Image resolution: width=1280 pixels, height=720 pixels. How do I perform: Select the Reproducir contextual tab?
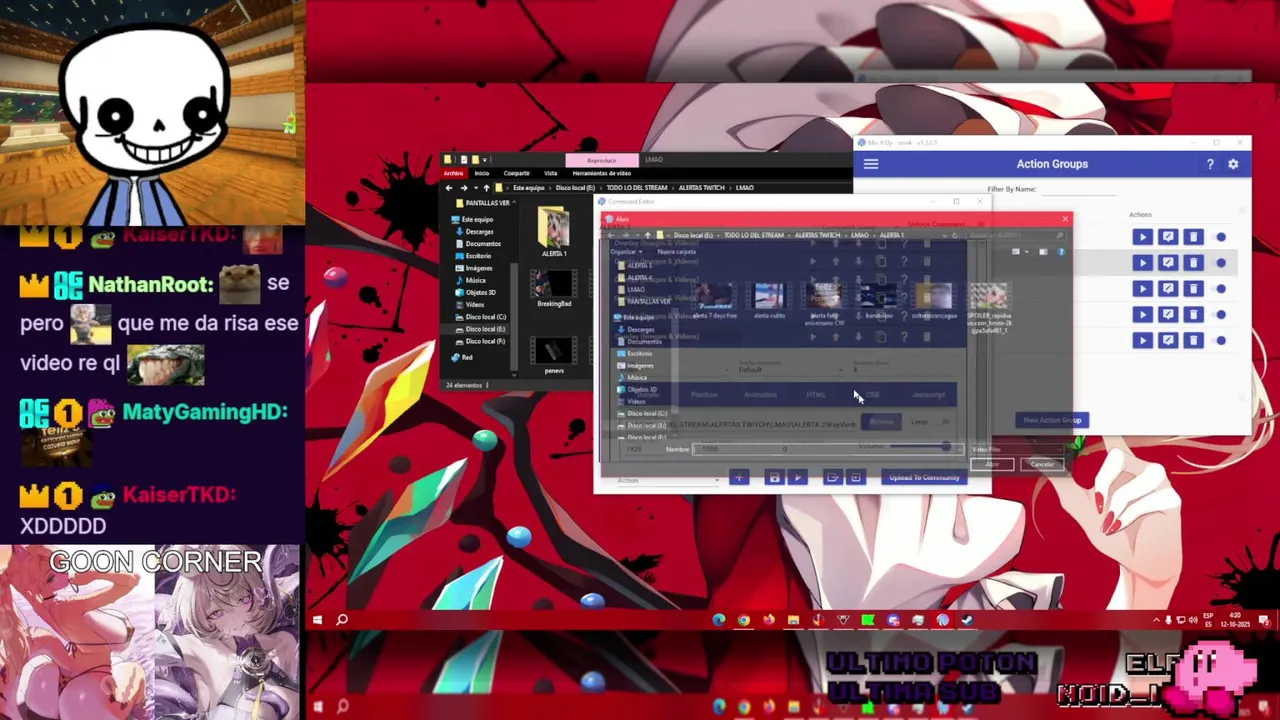[602, 160]
